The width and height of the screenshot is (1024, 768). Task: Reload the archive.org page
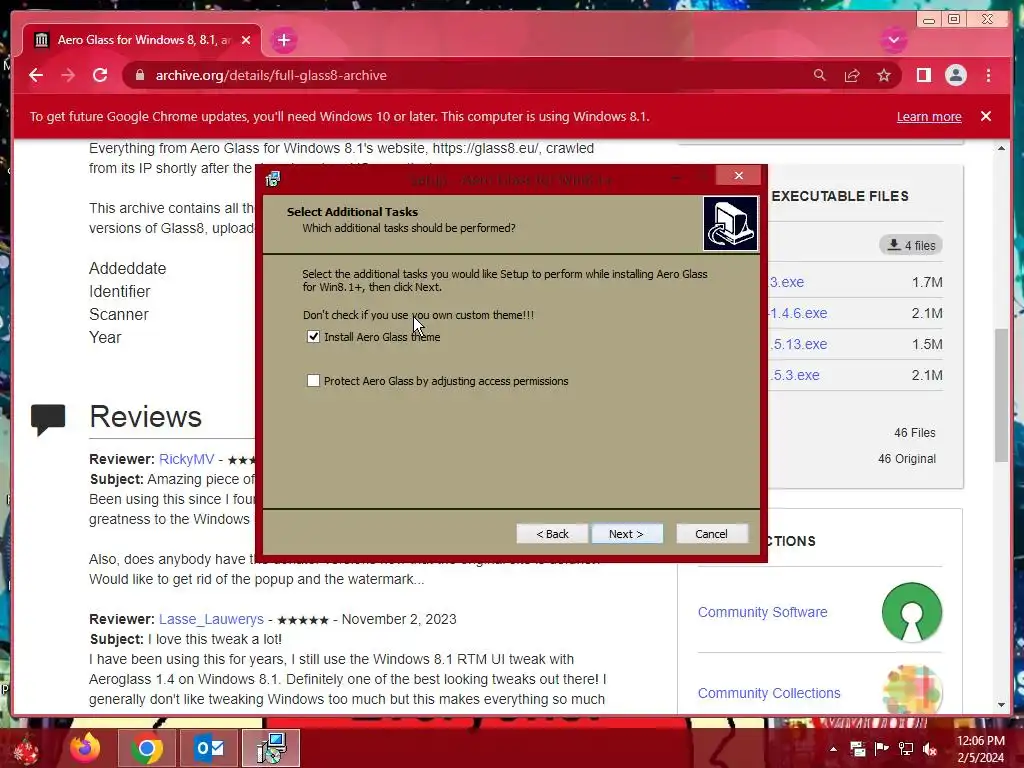coord(100,75)
